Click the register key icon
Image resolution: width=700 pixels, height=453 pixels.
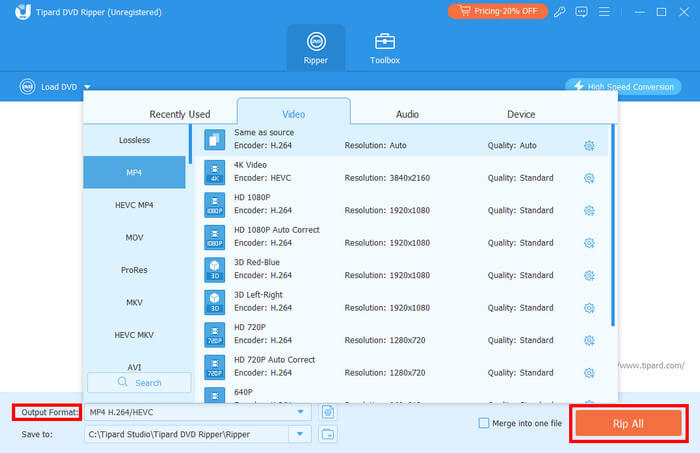[x=559, y=12]
